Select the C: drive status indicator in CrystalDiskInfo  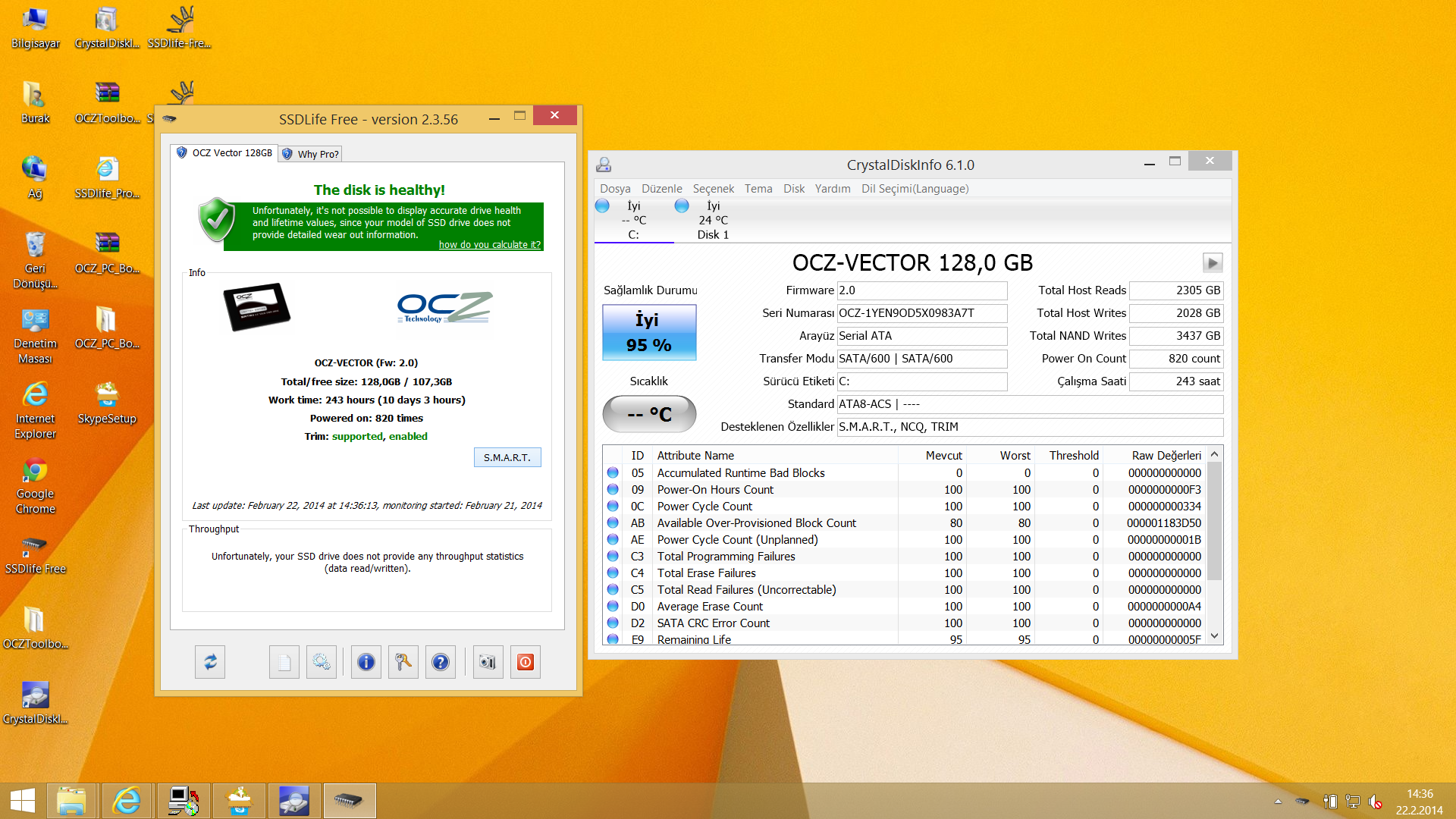click(633, 220)
